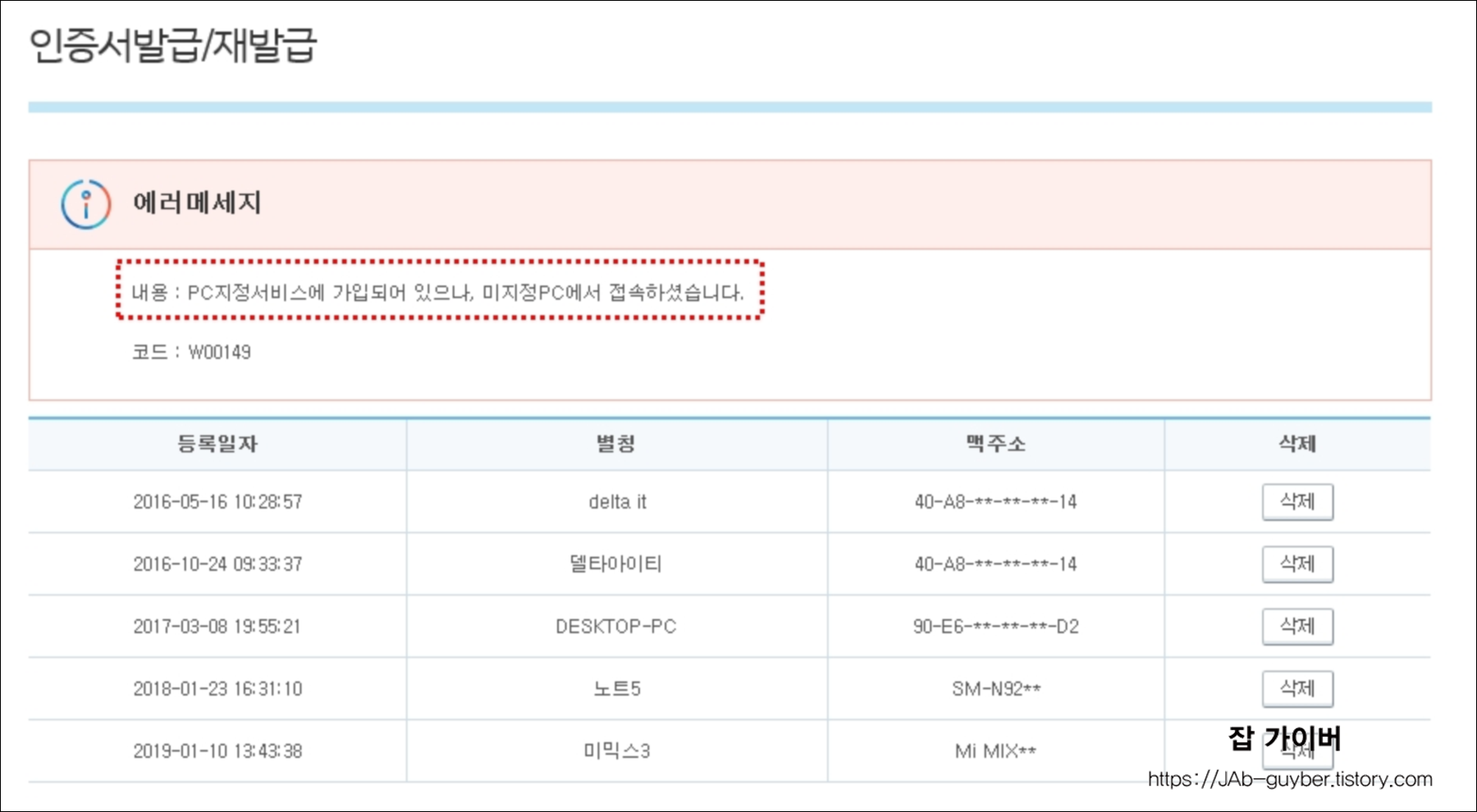
Task: Select the SM-N92** MAC address cell
Action: (995, 688)
